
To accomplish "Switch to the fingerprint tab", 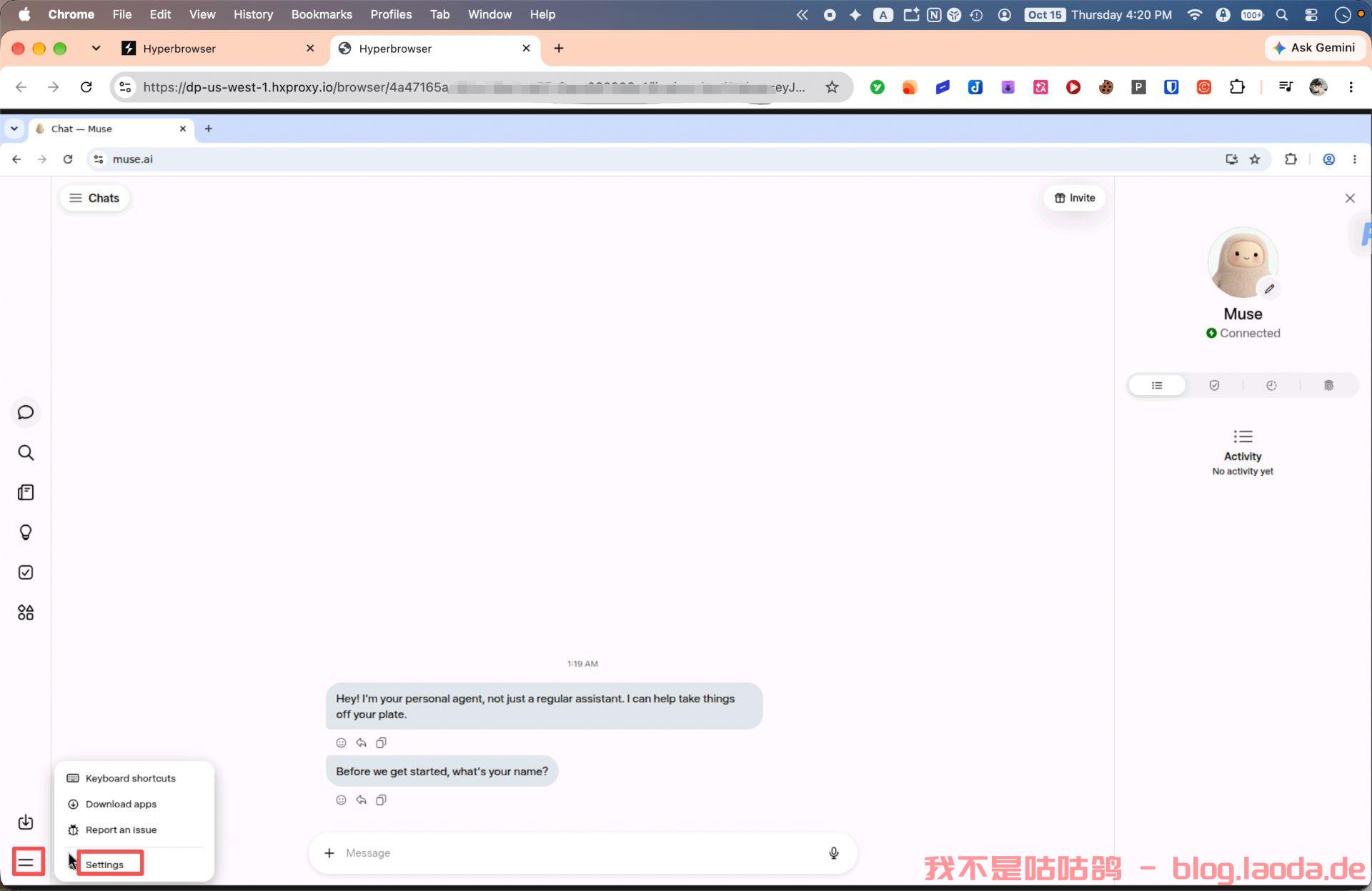I will point(1328,386).
